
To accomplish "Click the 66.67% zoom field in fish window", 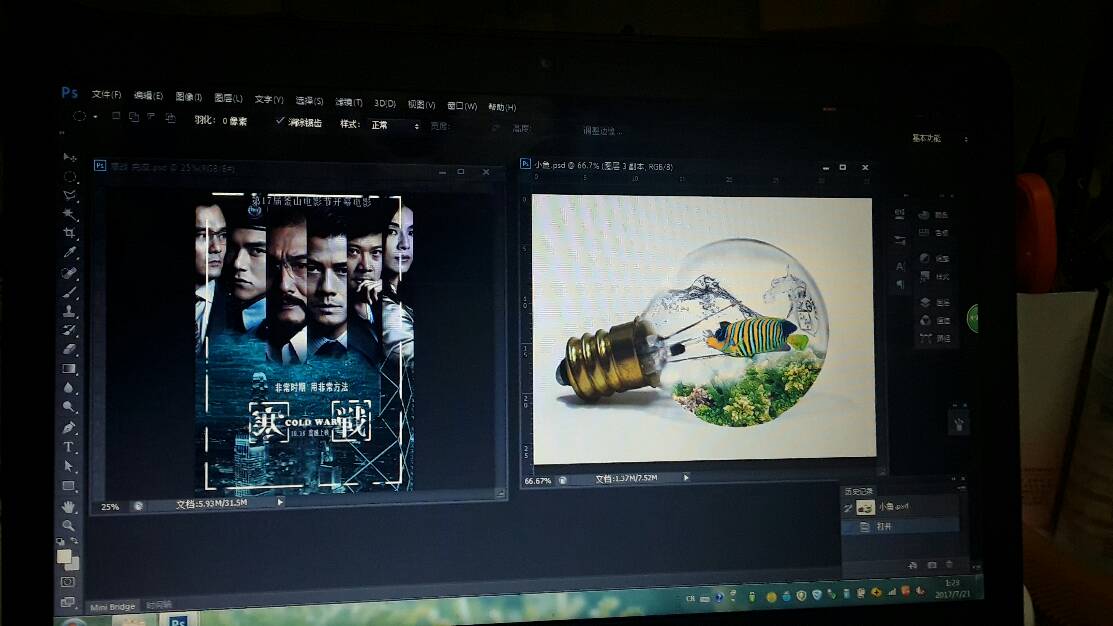I will pos(537,481).
